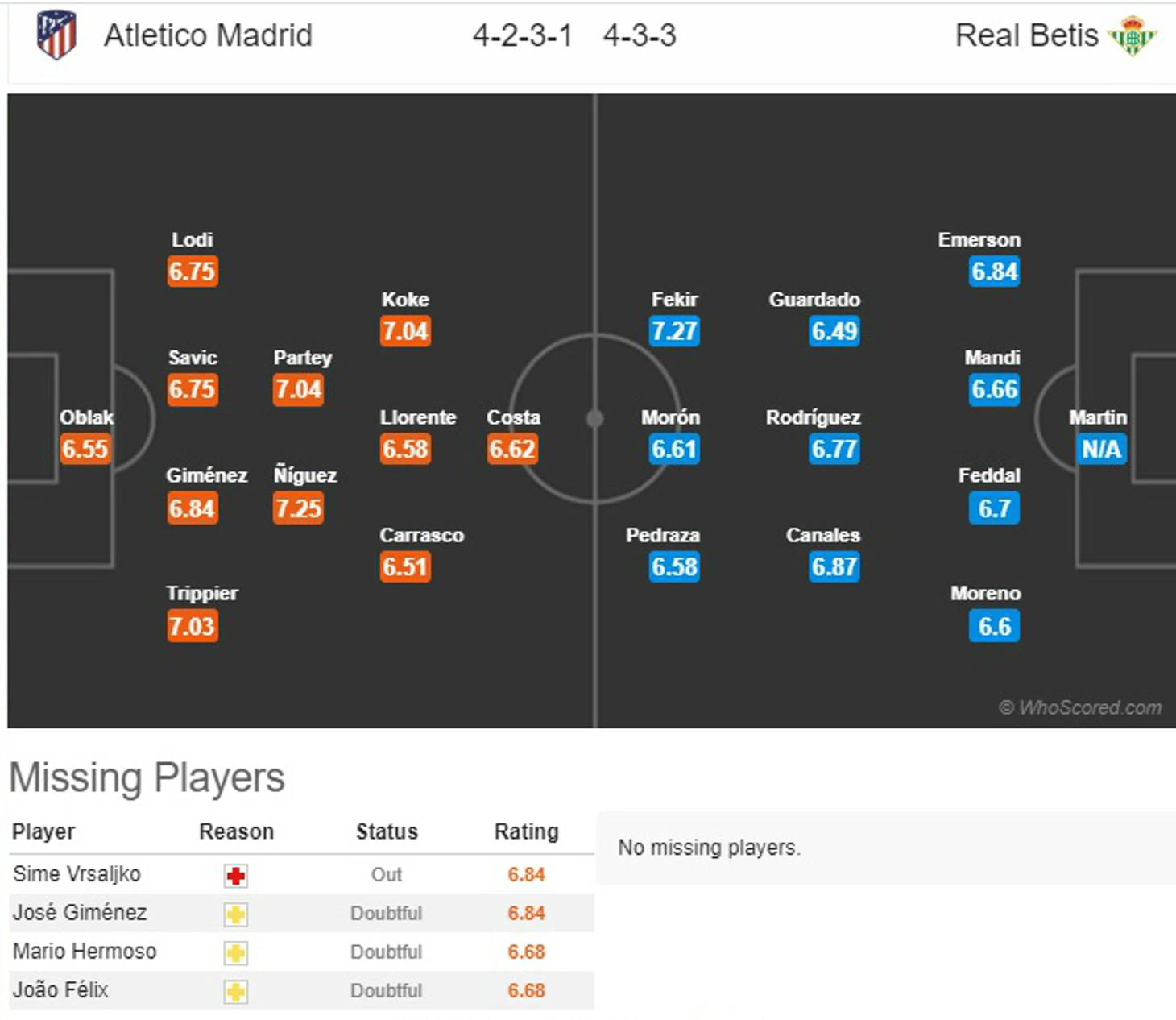
Task: Sort missing players by Rating column
Action: [526, 831]
